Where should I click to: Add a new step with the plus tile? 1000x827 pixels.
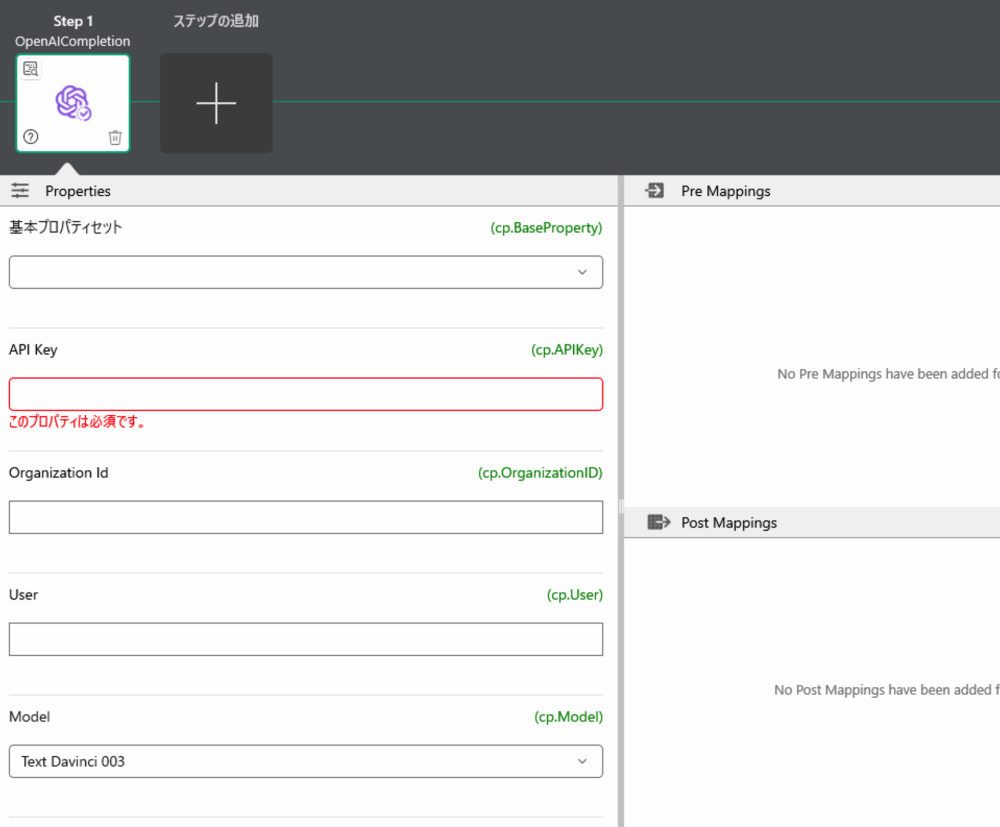pyautogui.click(x=216, y=103)
